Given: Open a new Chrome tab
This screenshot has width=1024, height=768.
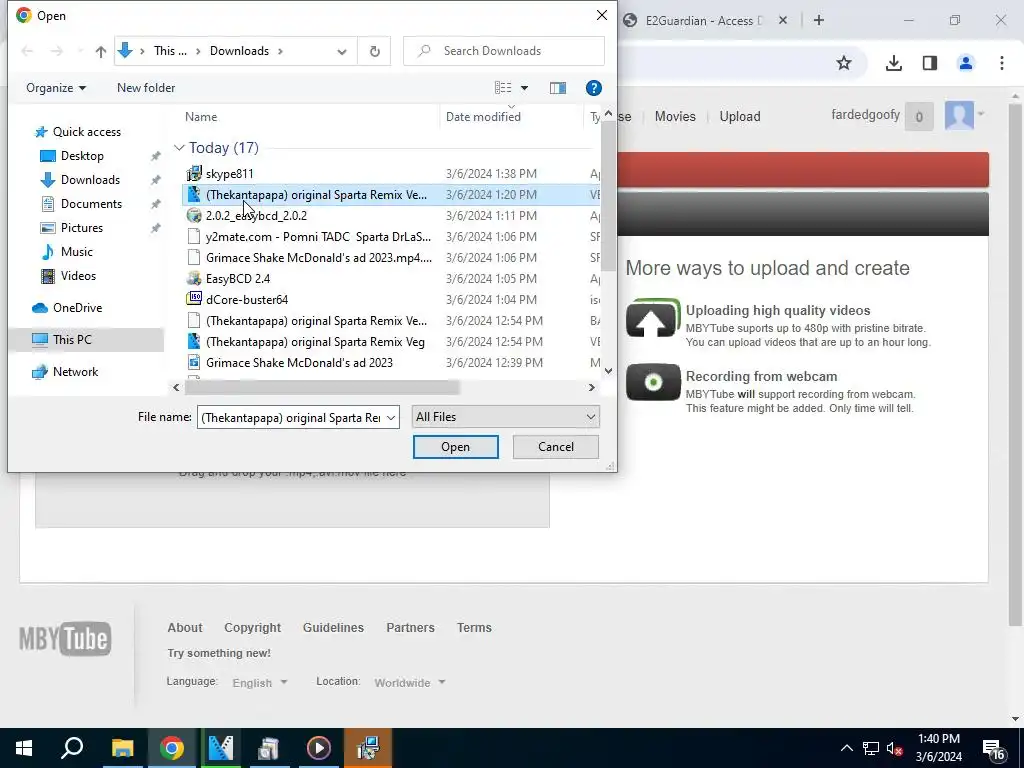Looking at the screenshot, I should [819, 20].
